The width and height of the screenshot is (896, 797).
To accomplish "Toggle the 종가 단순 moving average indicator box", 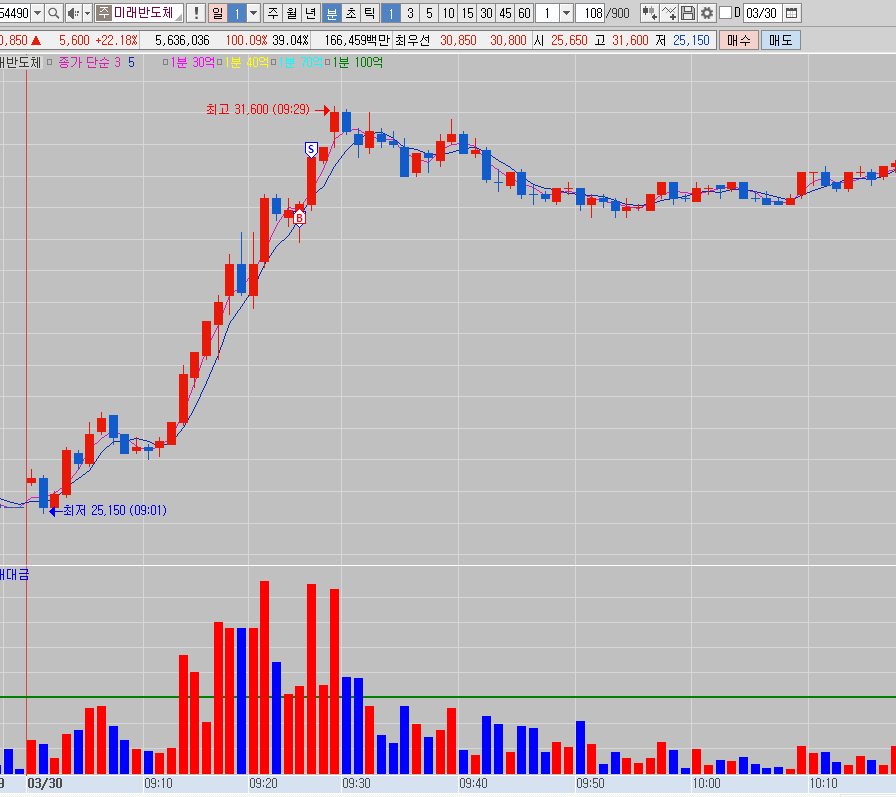I will [x=51, y=62].
